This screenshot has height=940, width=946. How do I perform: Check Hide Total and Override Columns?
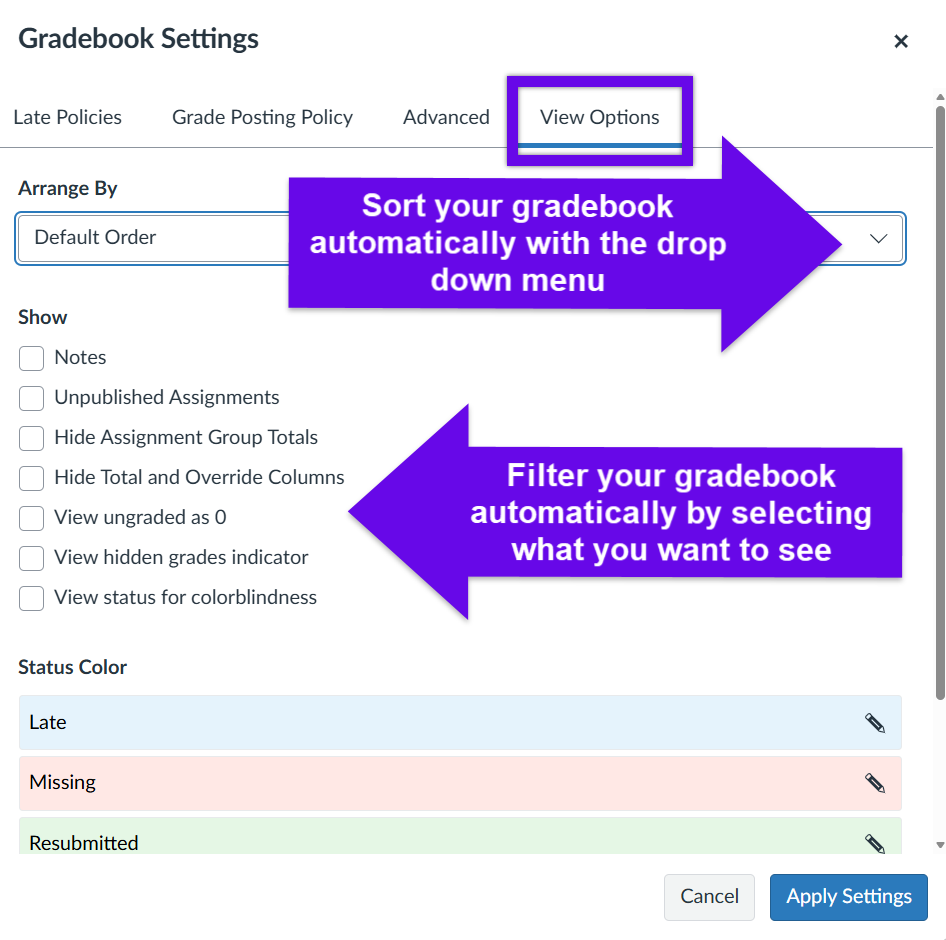tap(31, 478)
